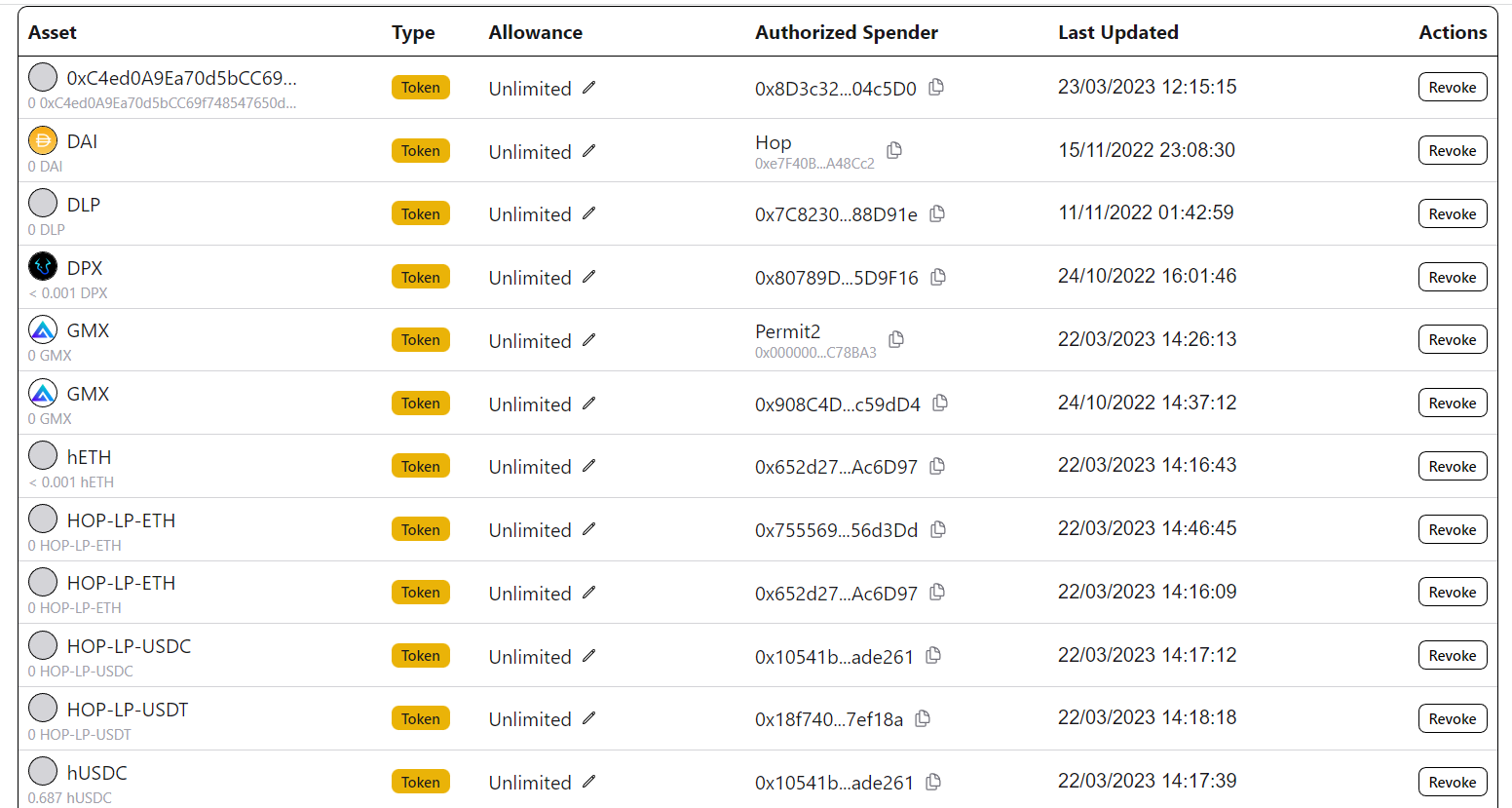Sort table by Asset column header
Viewport: 1512px width, 808px height.
coord(53,32)
